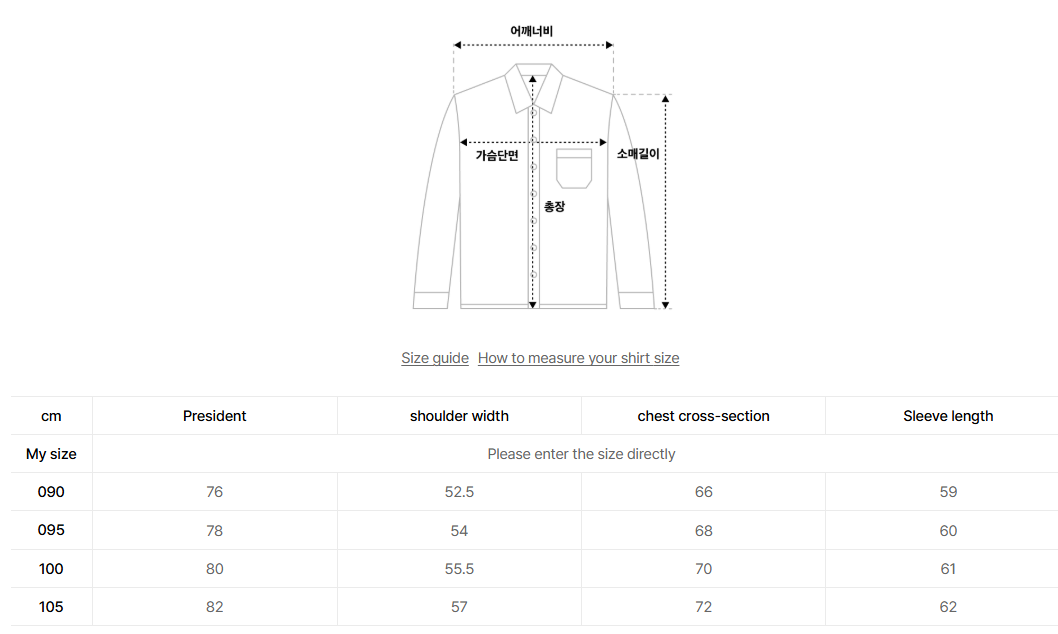Image resolution: width=1058 pixels, height=634 pixels.
Task: Select size 090 row label
Action: pos(50,491)
